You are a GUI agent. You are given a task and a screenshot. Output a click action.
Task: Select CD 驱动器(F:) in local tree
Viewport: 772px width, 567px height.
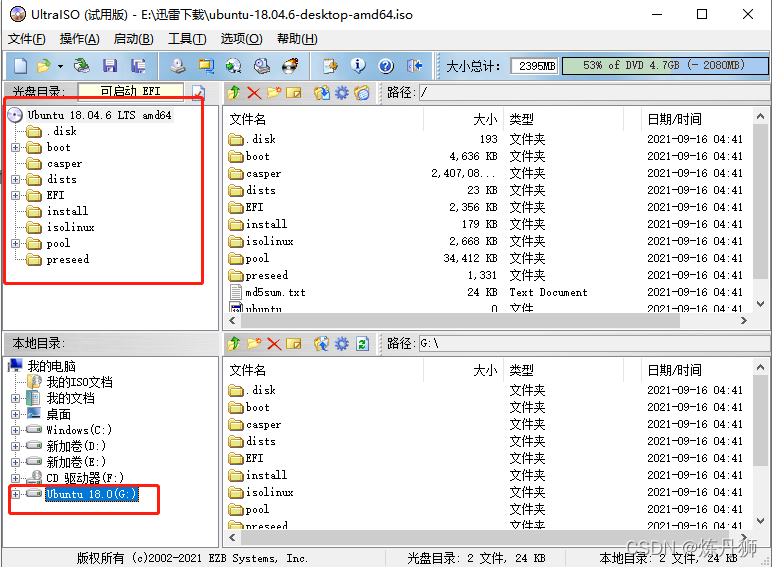[x=85, y=478]
